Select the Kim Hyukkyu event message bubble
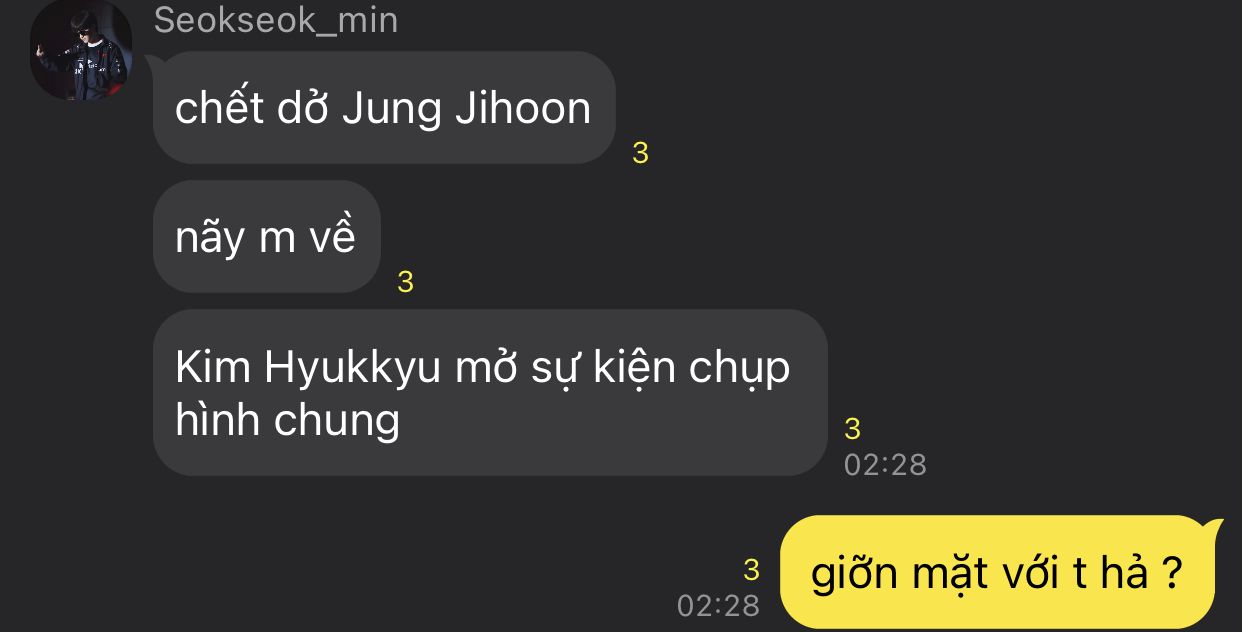Viewport: 1242px width, 632px height. coord(490,392)
